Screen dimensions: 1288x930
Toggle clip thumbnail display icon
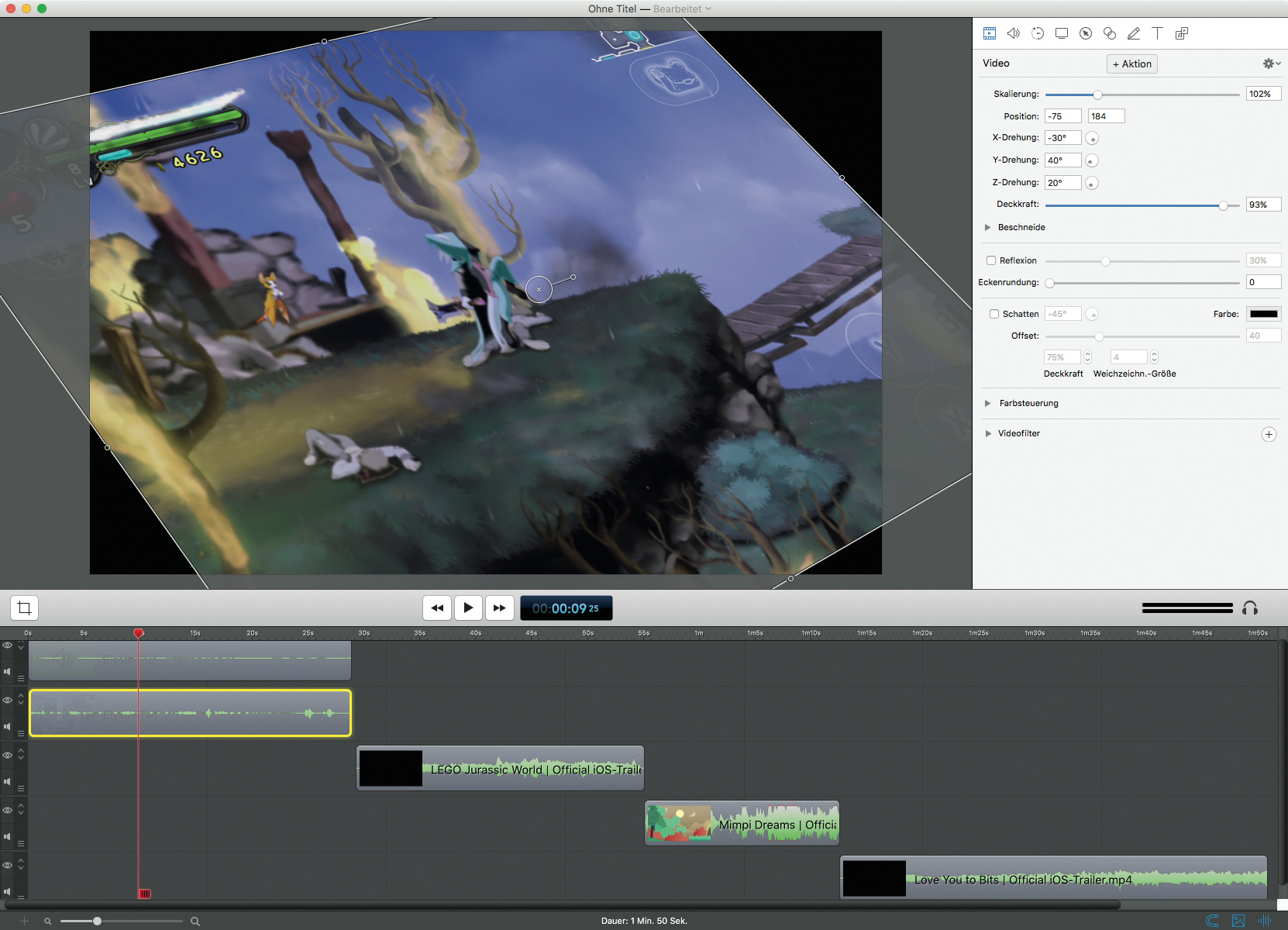pyautogui.click(x=1238, y=921)
